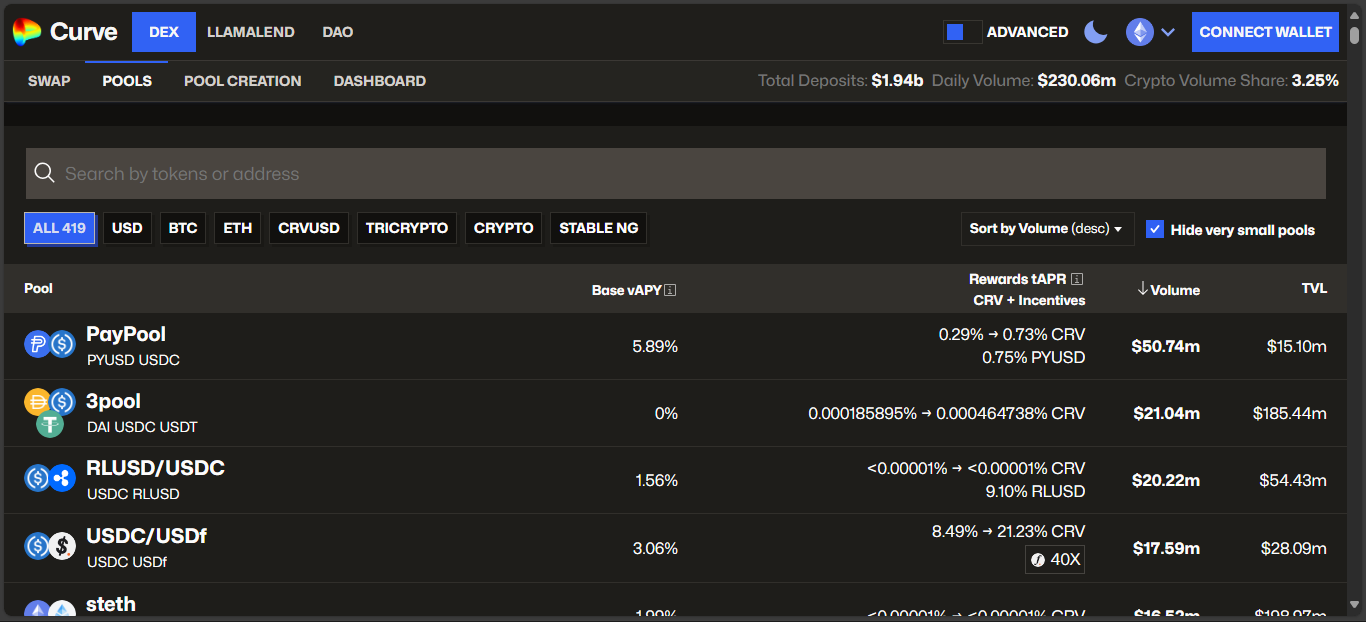Click the Curve logo icon
Viewport: 1366px width, 622px height.
click(27, 32)
